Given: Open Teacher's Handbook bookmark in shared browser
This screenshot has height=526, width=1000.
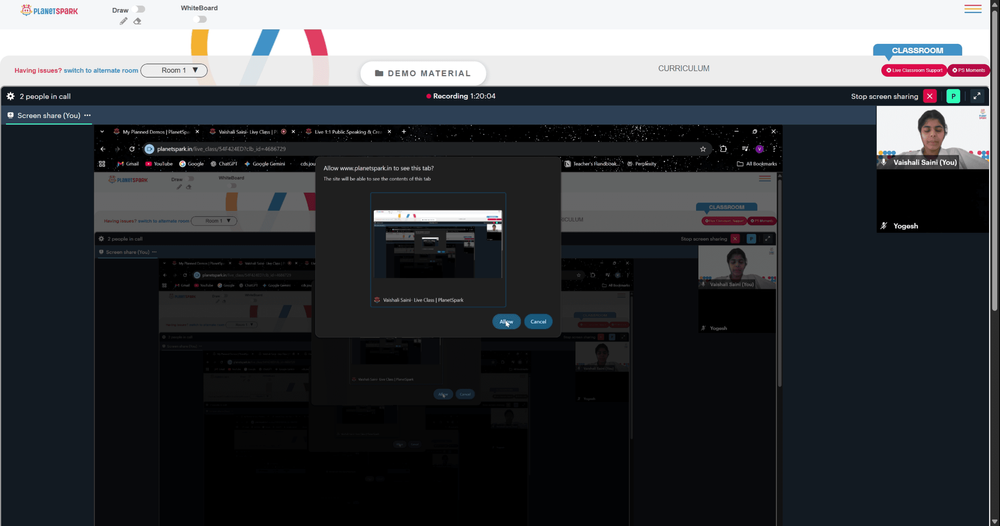Looking at the screenshot, I should click(591, 164).
